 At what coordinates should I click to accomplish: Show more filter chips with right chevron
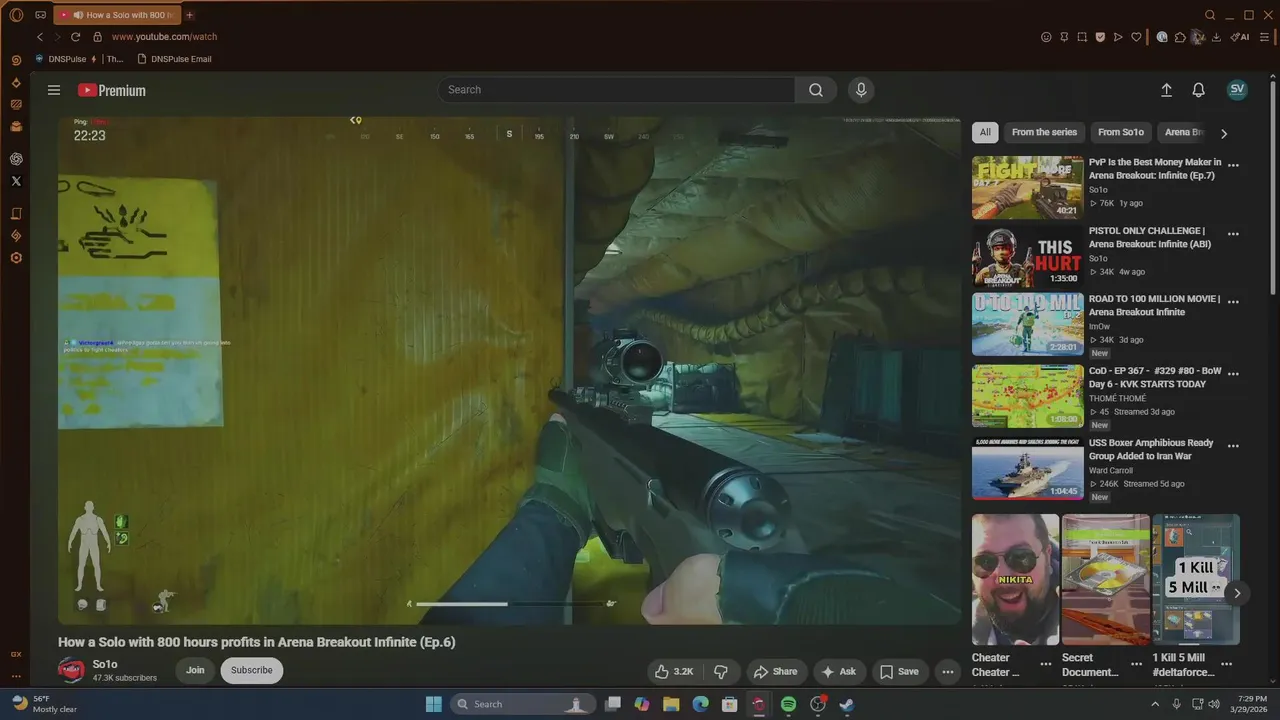[1224, 133]
